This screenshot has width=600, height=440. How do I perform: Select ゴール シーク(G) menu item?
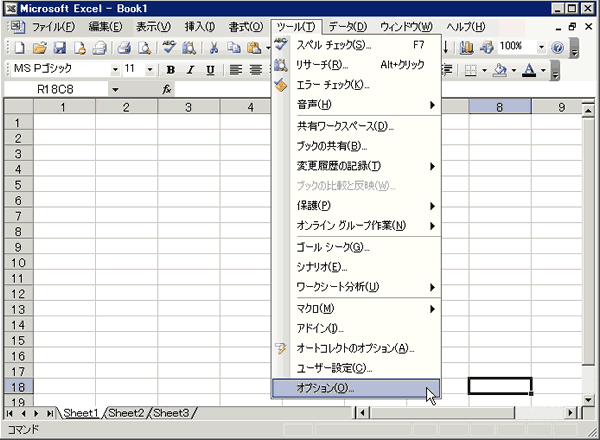[356, 248]
